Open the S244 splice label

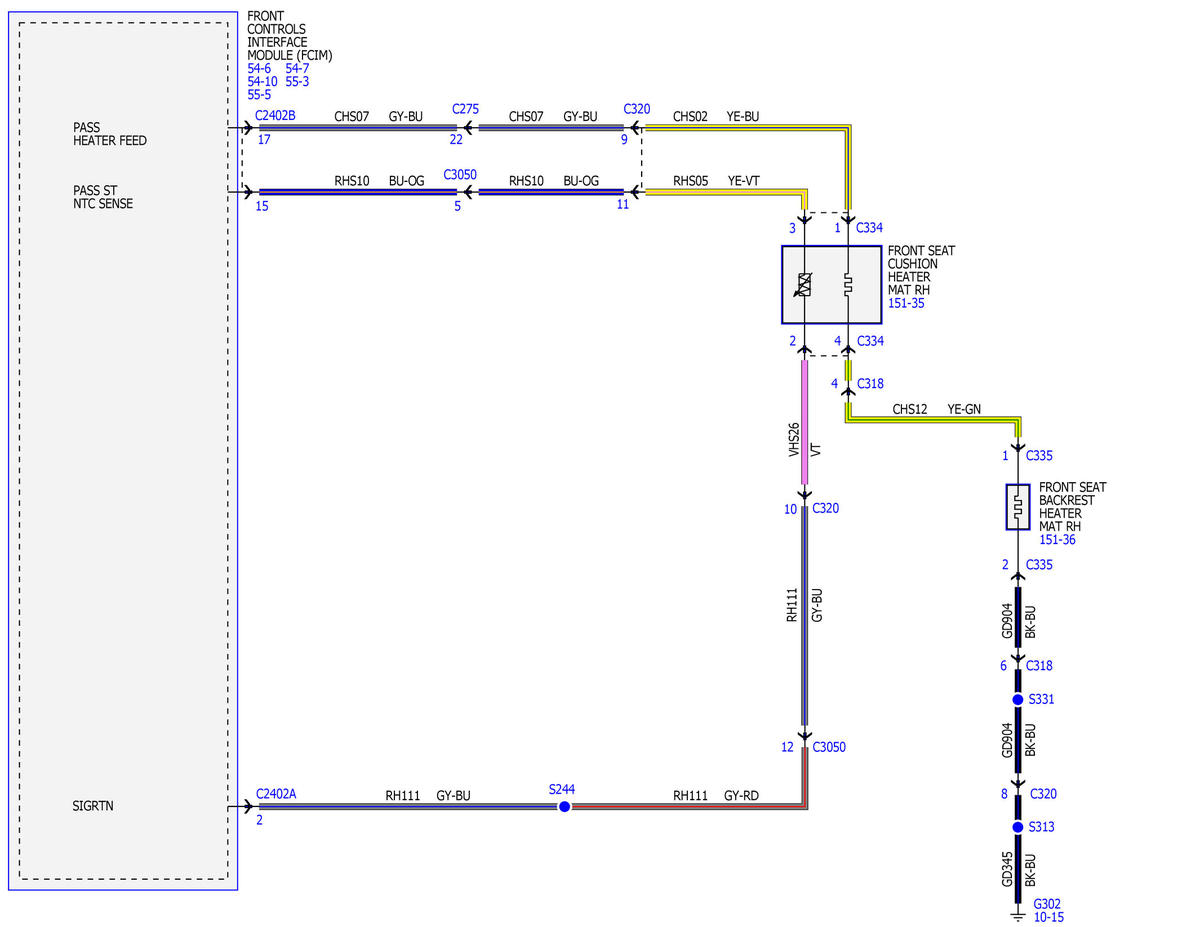[x=563, y=789]
